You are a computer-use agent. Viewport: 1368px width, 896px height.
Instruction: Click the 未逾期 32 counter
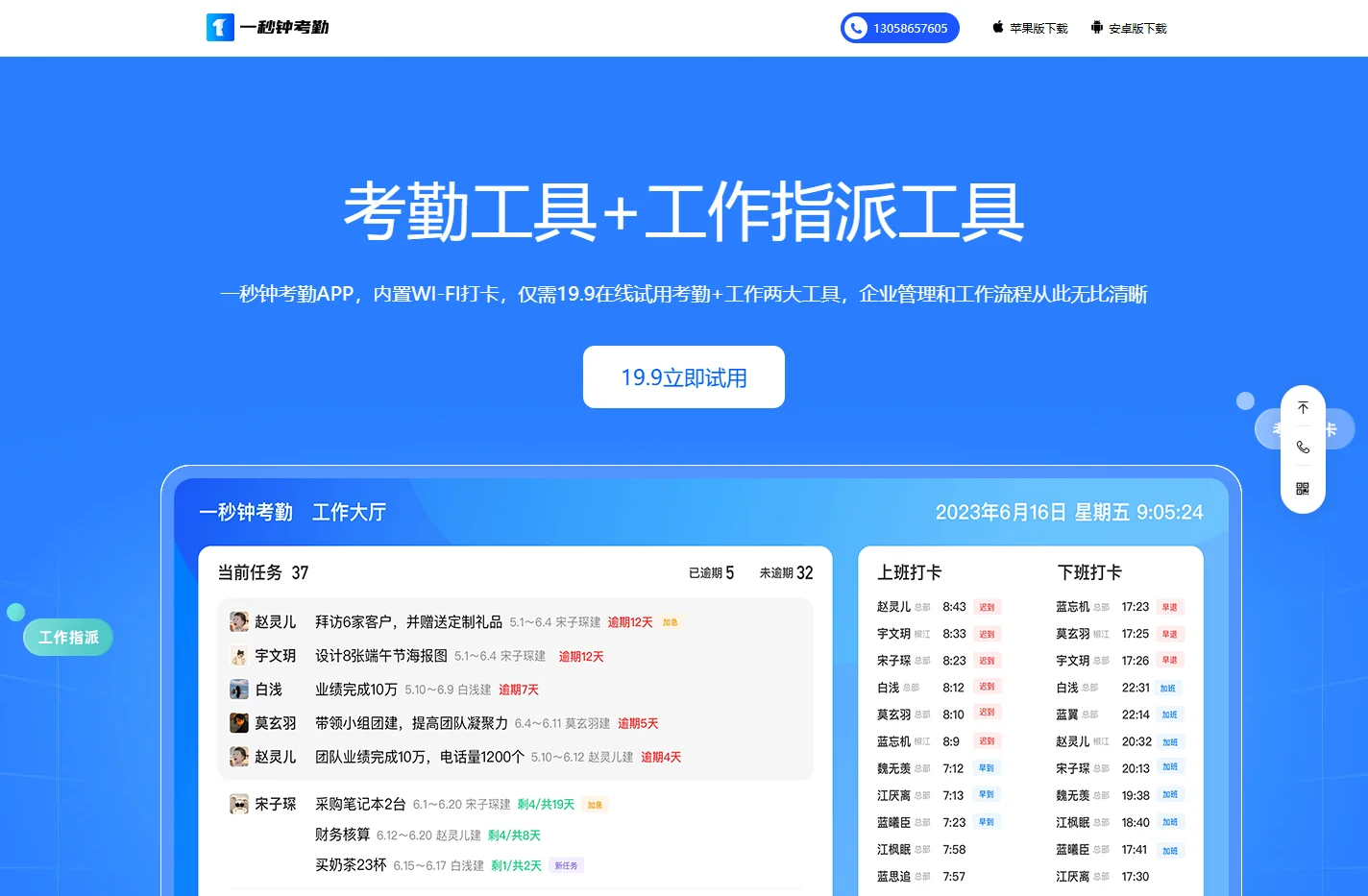786,572
